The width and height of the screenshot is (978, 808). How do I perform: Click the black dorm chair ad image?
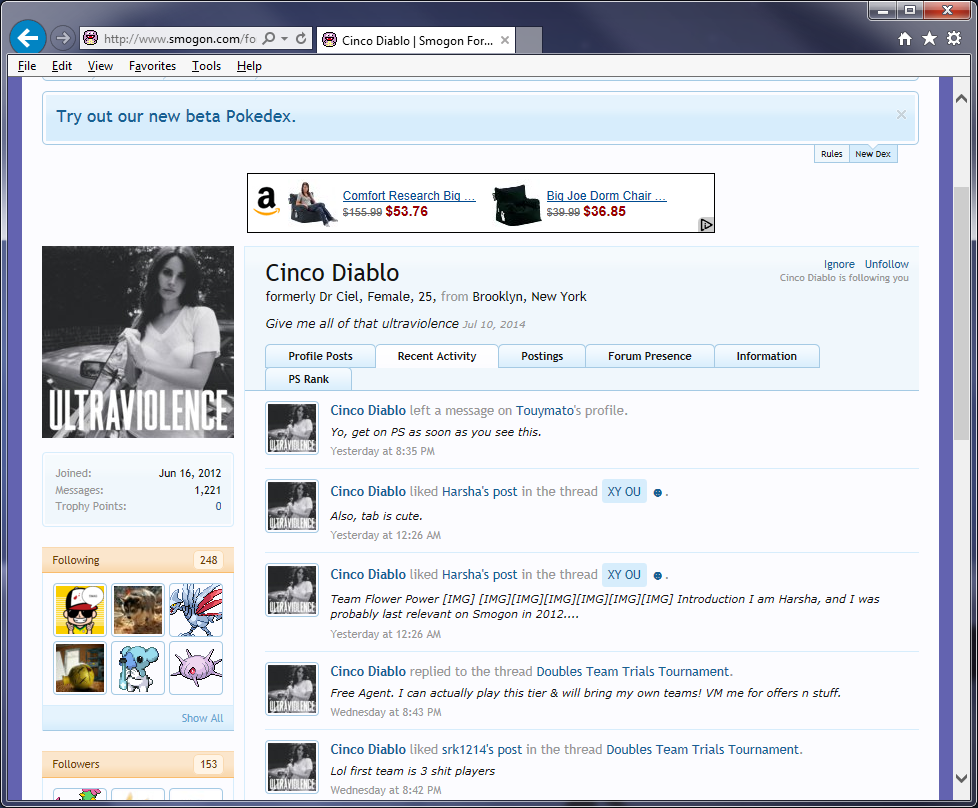[516, 204]
